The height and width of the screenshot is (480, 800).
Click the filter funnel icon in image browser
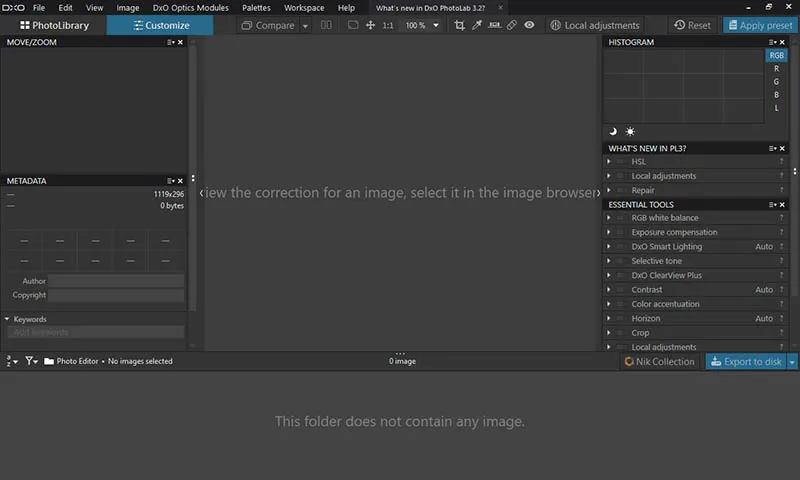[30, 361]
